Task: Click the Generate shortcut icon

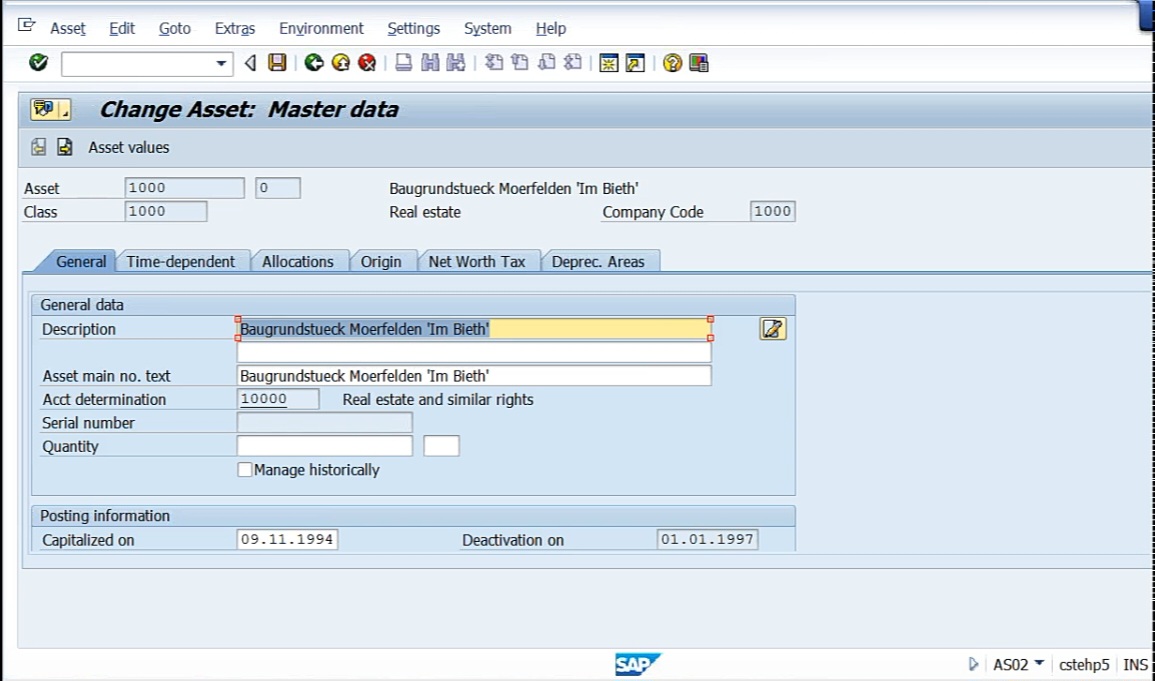Action: 635,63
